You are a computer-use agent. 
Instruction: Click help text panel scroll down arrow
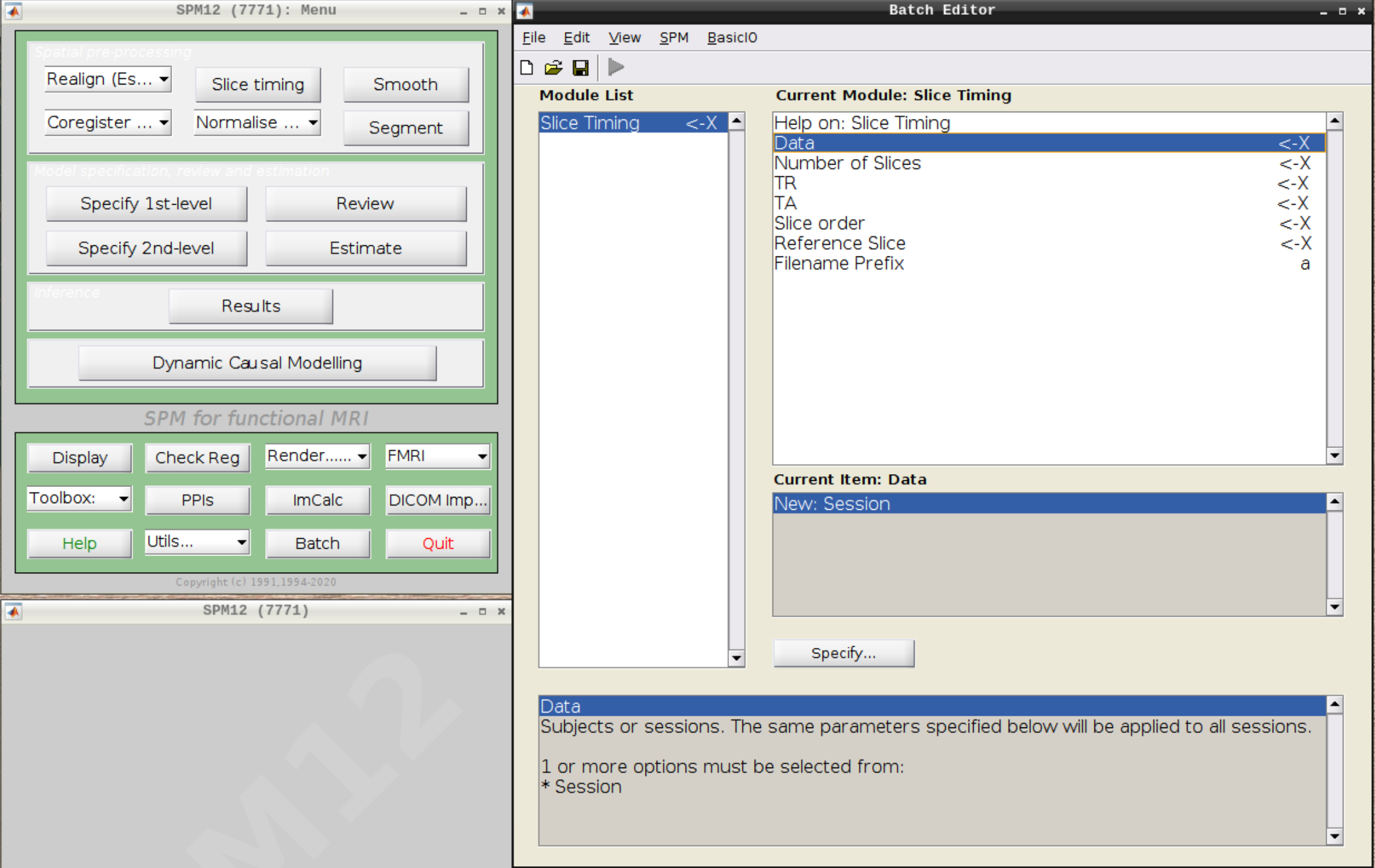pos(1335,837)
